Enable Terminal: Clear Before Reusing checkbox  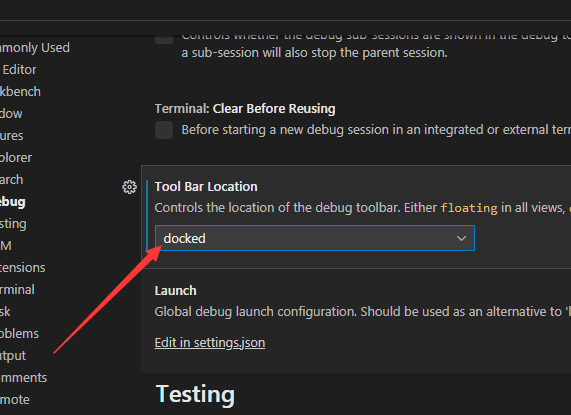point(164,130)
